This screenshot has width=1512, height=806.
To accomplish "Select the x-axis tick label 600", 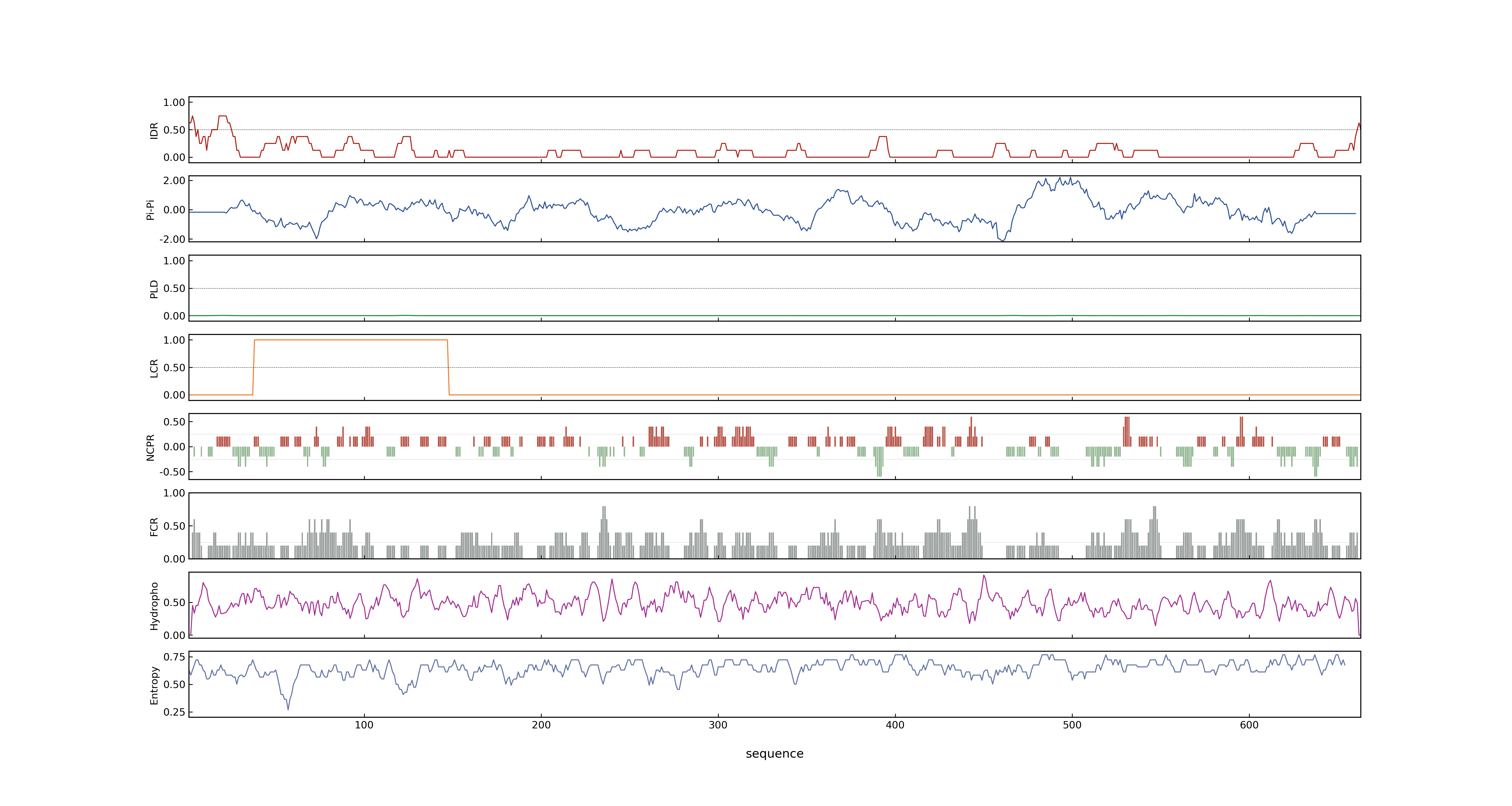I will tap(1249, 725).
